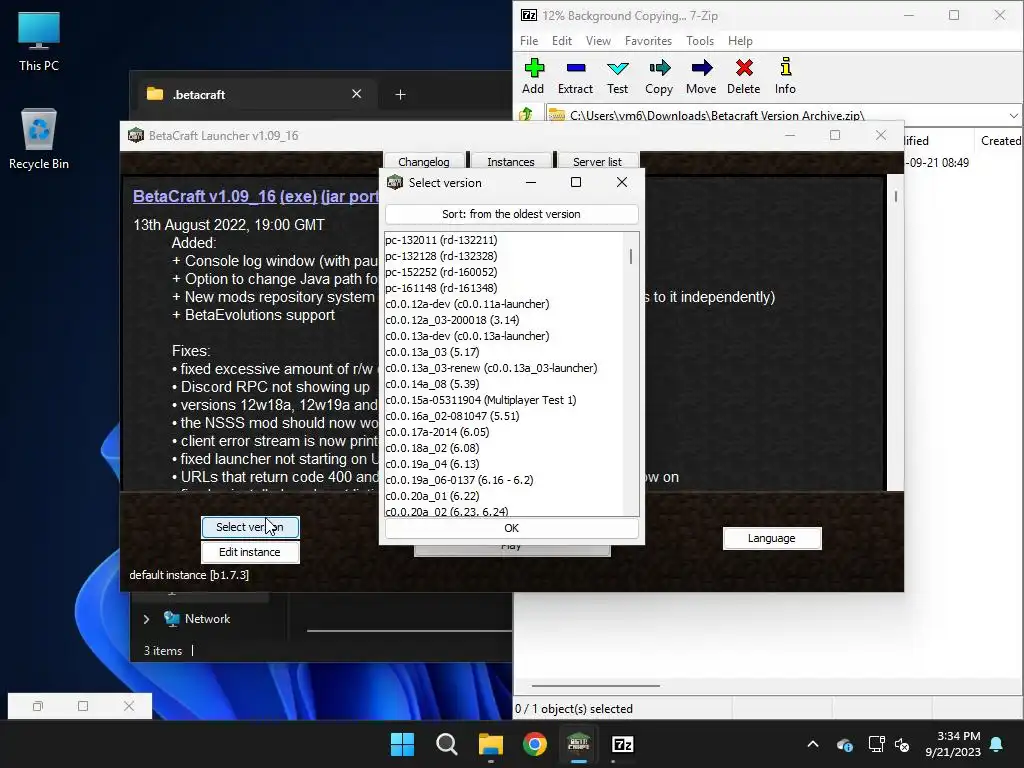Open Google Chrome from the taskbar
This screenshot has width=1024, height=768.
pos(535,744)
